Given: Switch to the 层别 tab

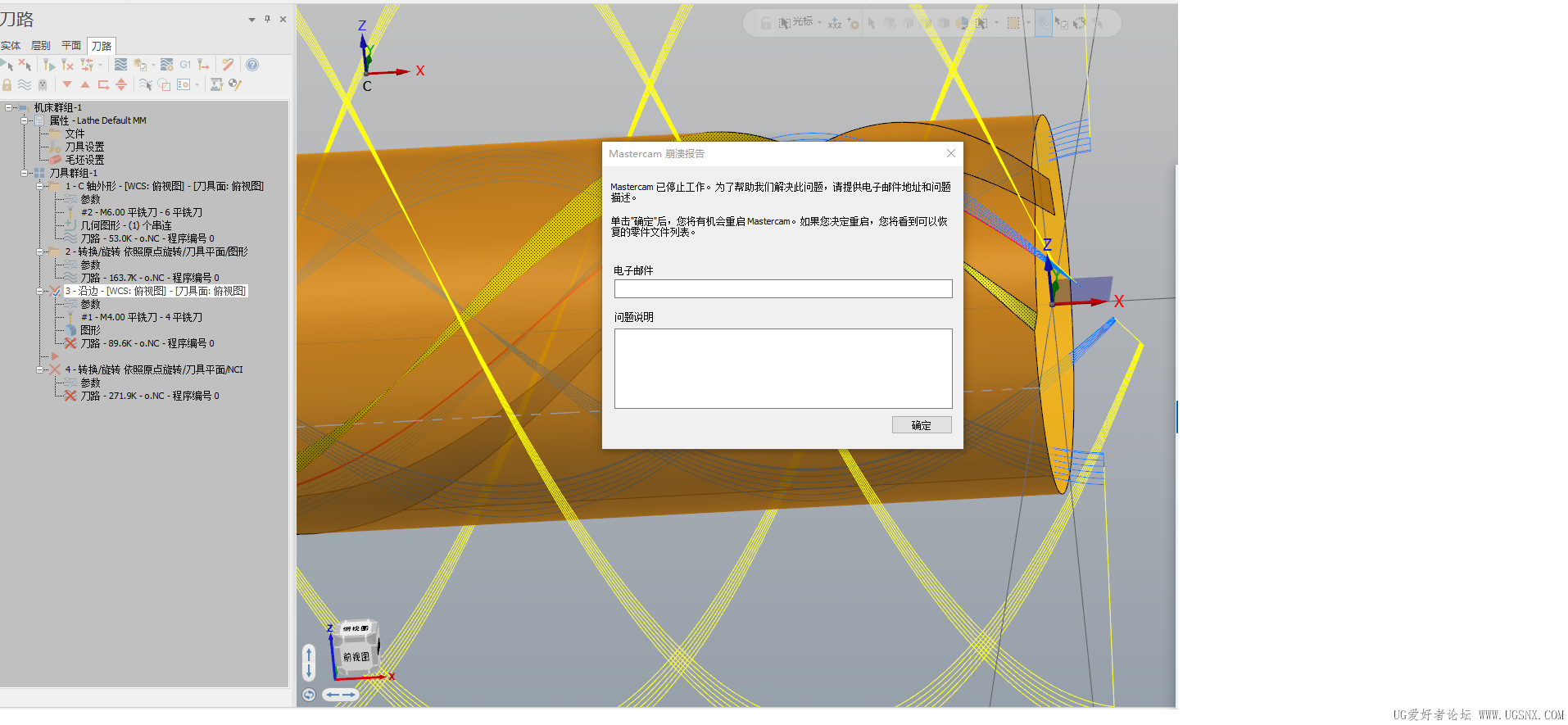Looking at the screenshot, I should click(x=41, y=46).
